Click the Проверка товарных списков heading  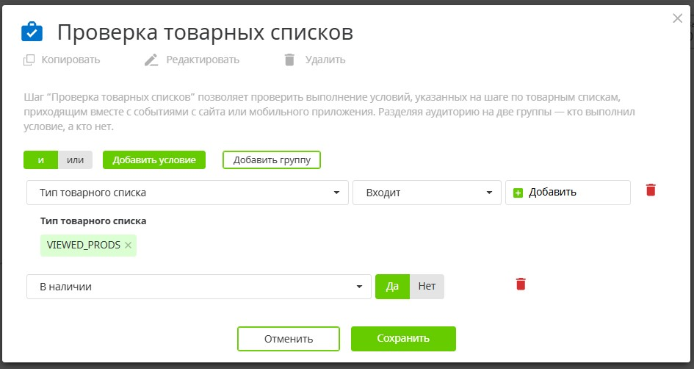tap(205, 32)
